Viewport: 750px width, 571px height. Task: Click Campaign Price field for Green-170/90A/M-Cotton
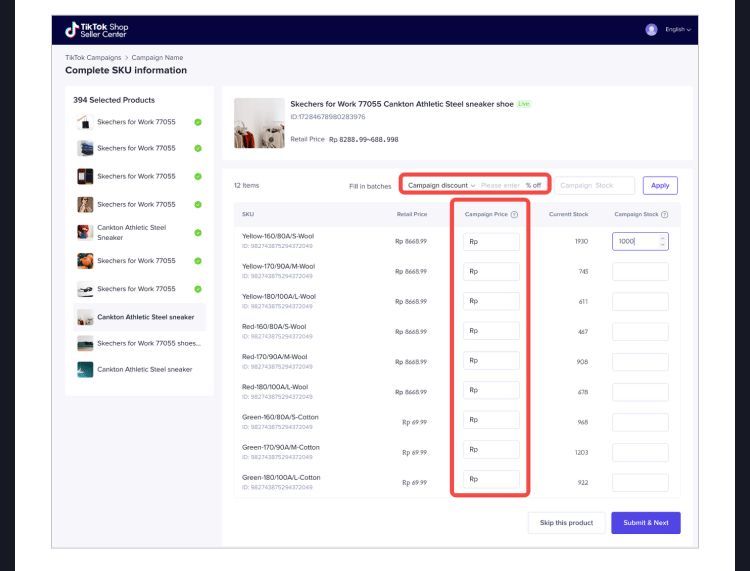point(491,450)
